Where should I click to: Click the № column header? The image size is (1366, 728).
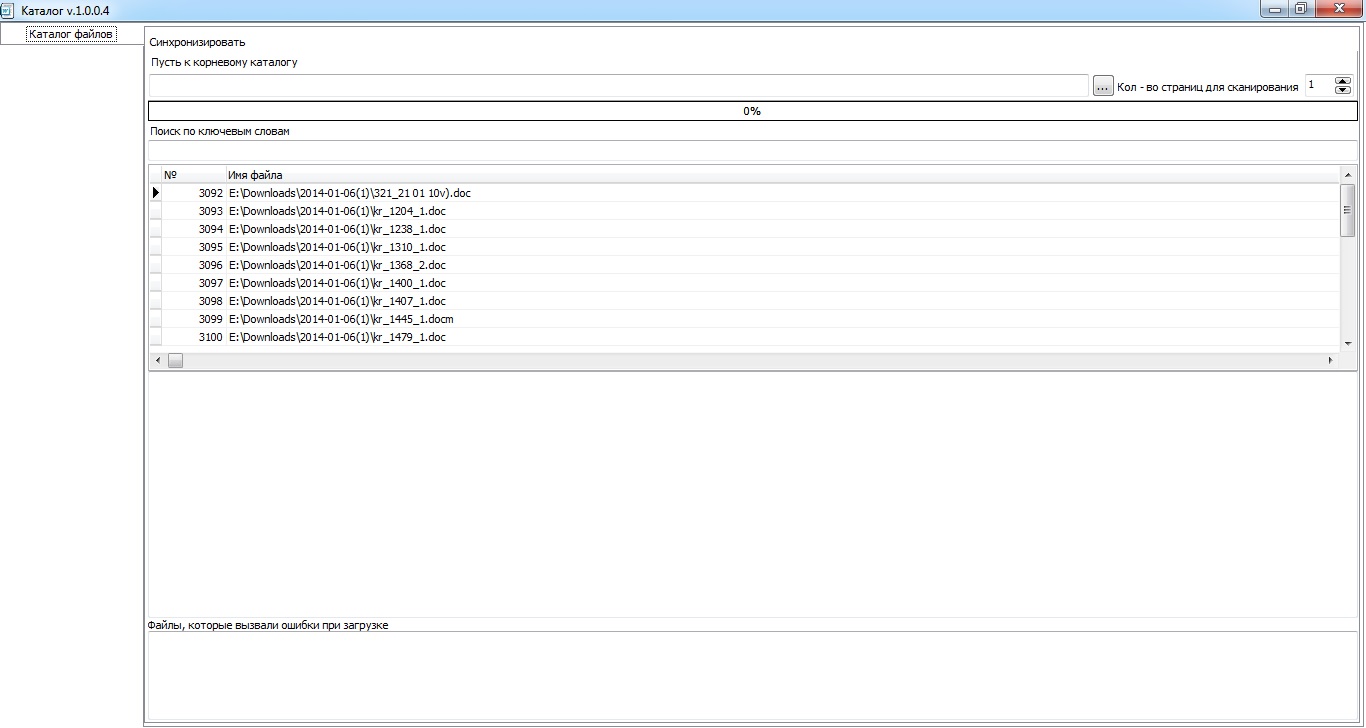tap(193, 175)
